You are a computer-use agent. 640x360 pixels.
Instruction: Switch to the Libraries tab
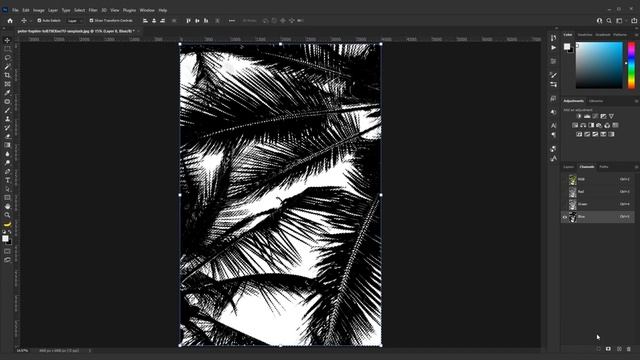coord(596,101)
